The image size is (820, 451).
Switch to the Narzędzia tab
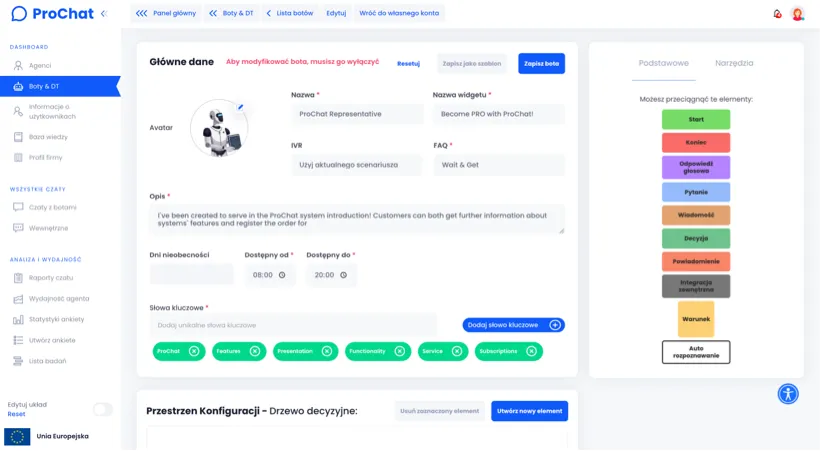click(x=734, y=63)
